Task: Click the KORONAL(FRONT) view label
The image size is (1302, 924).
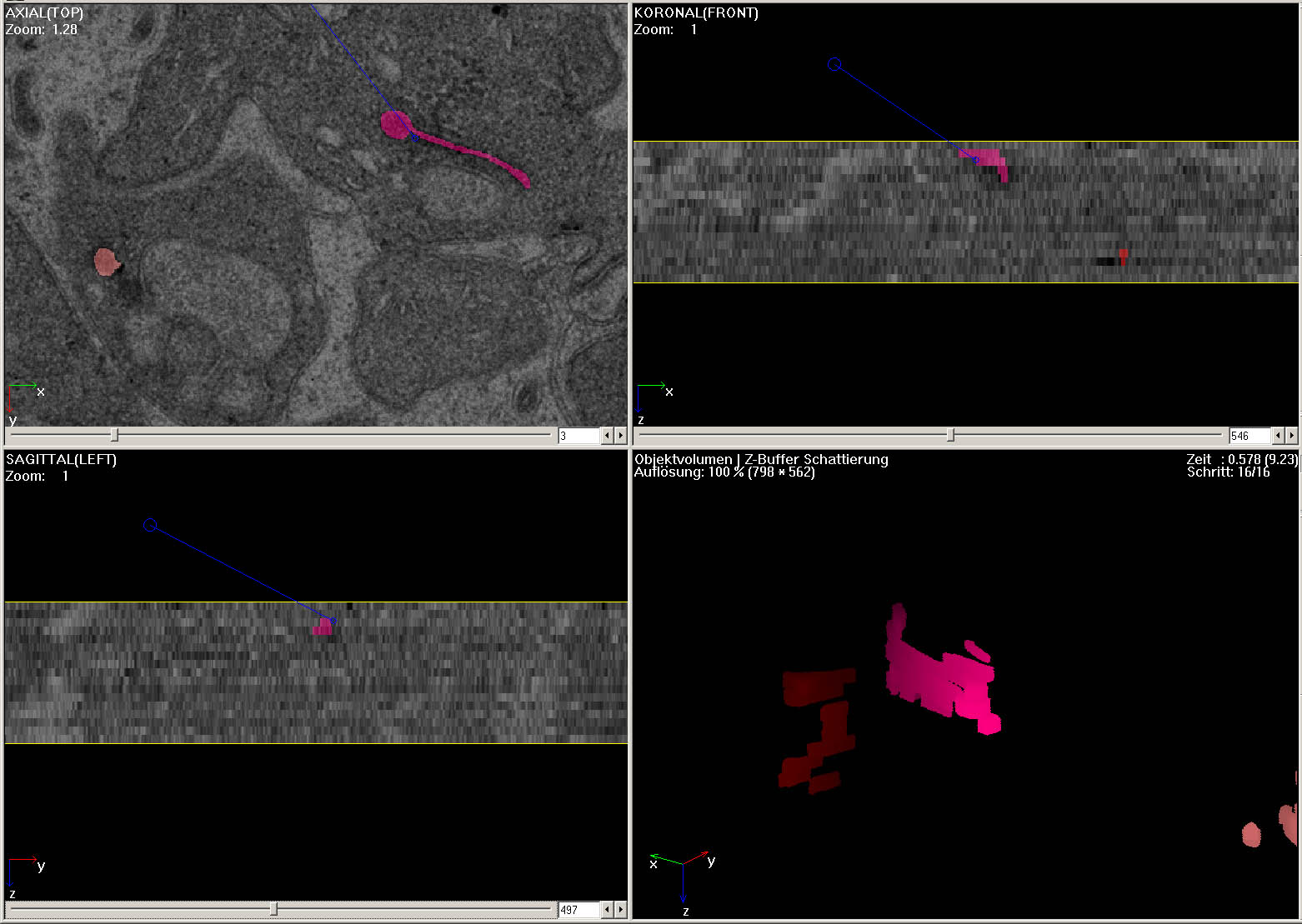Action: click(696, 13)
